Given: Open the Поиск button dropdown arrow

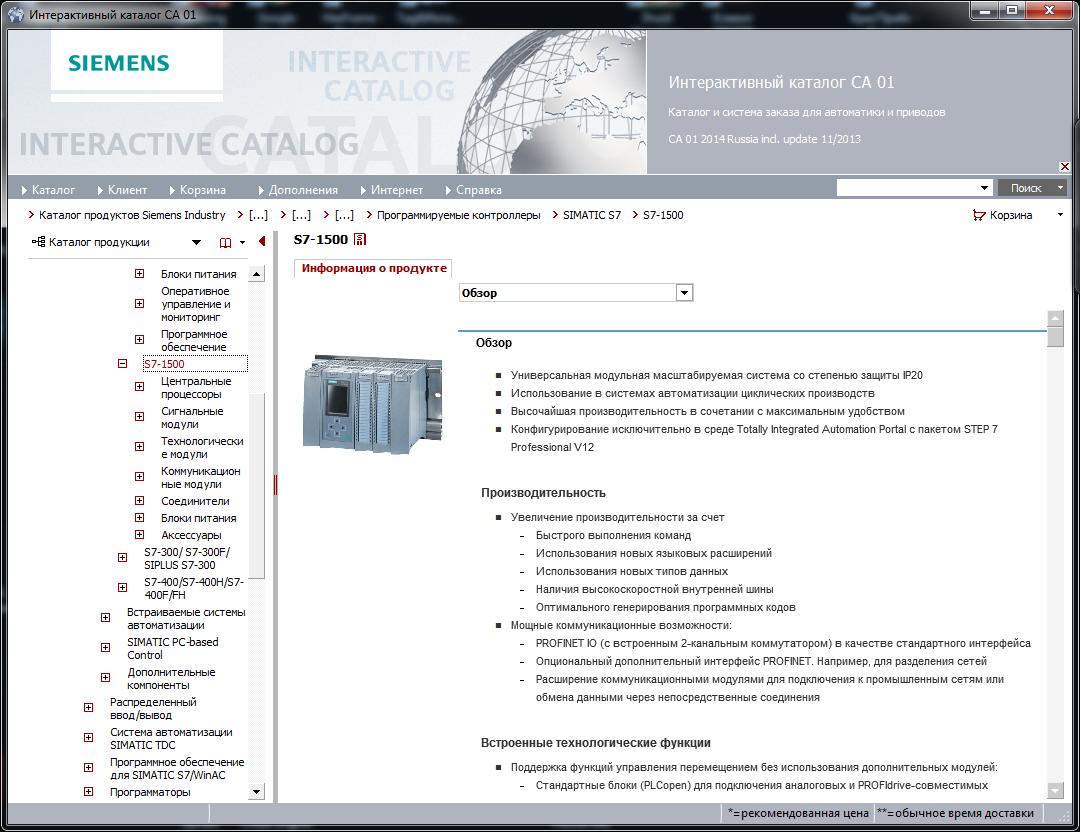Looking at the screenshot, I should [x=1060, y=188].
